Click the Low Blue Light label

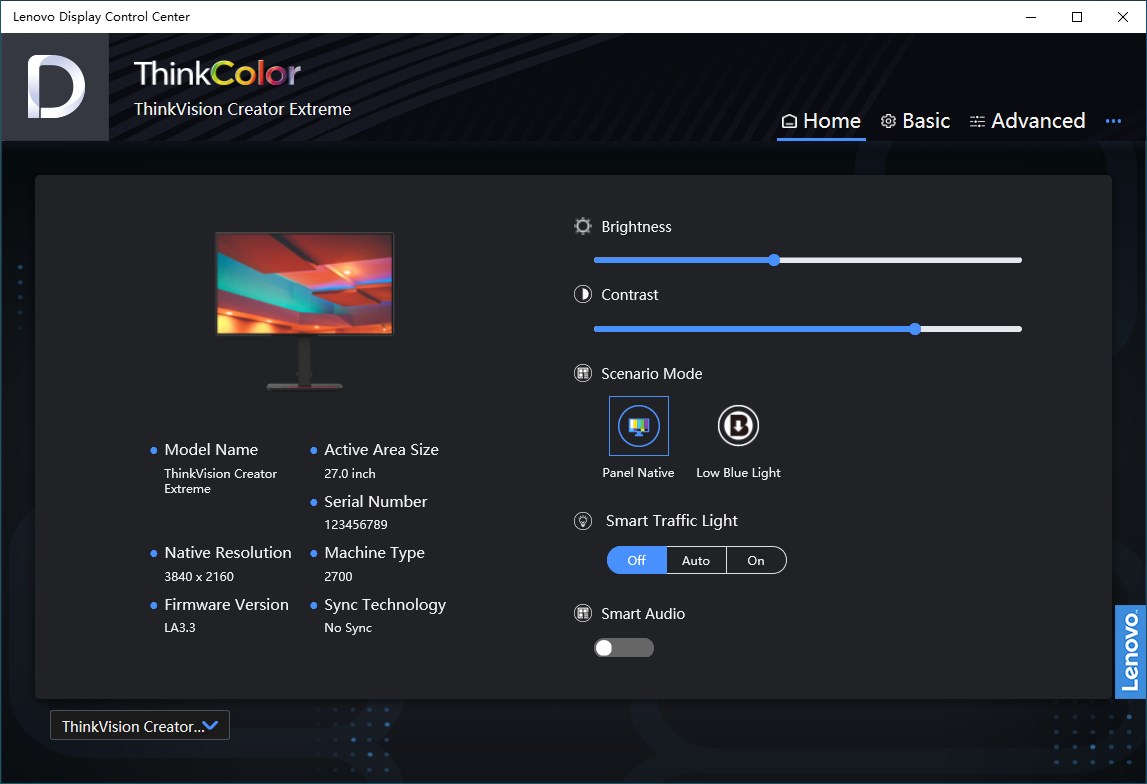[738, 473]
